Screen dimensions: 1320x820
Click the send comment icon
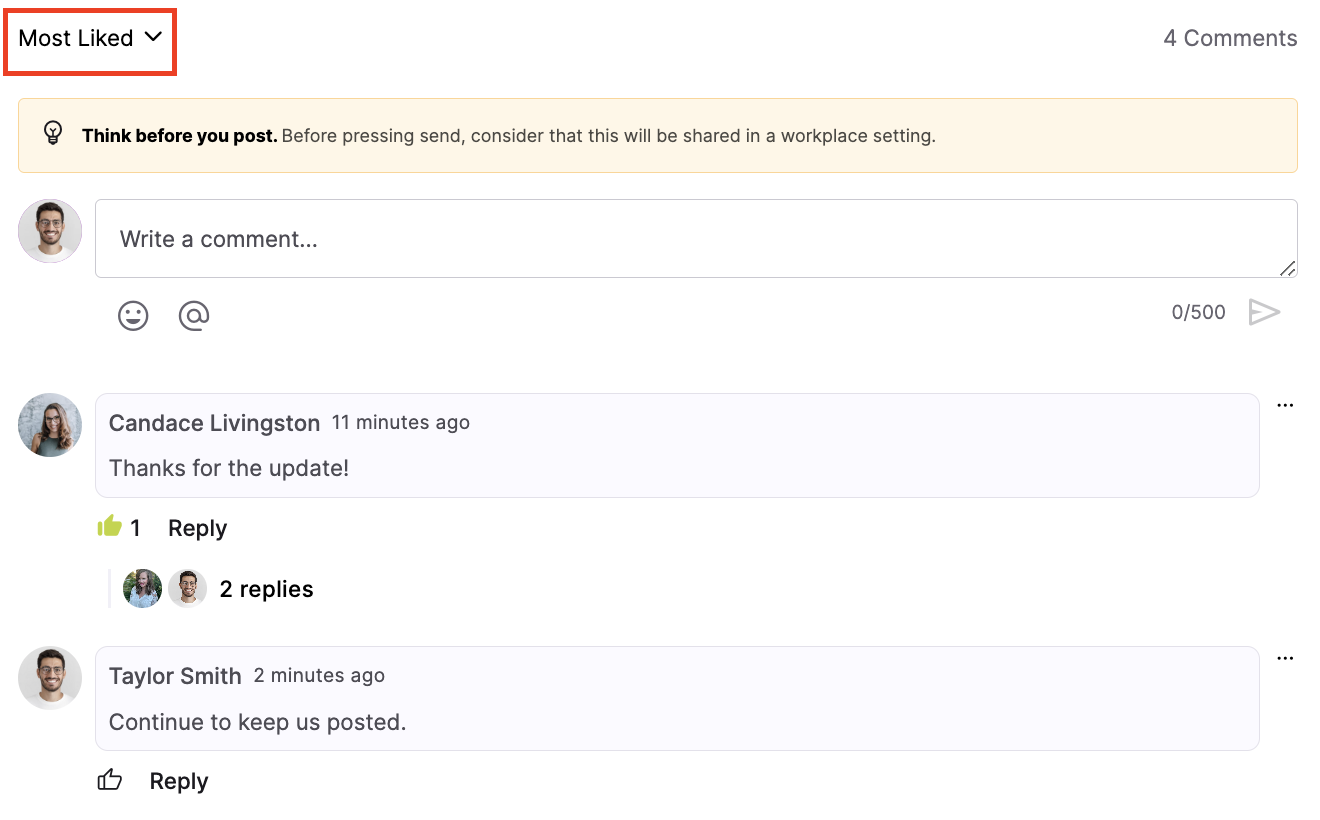[1264, 311]
